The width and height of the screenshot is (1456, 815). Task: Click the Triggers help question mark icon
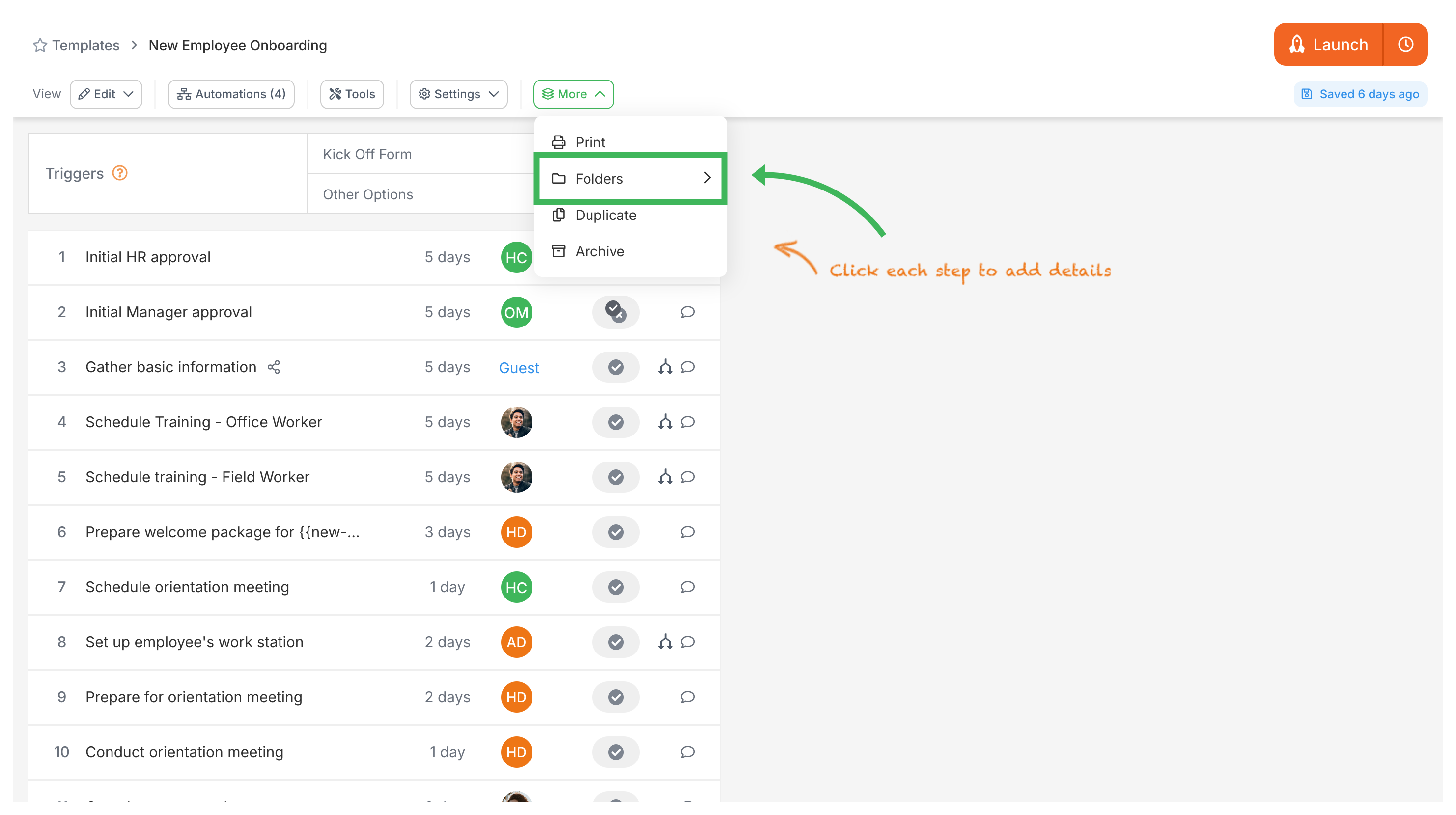click(x=120, y=173)
